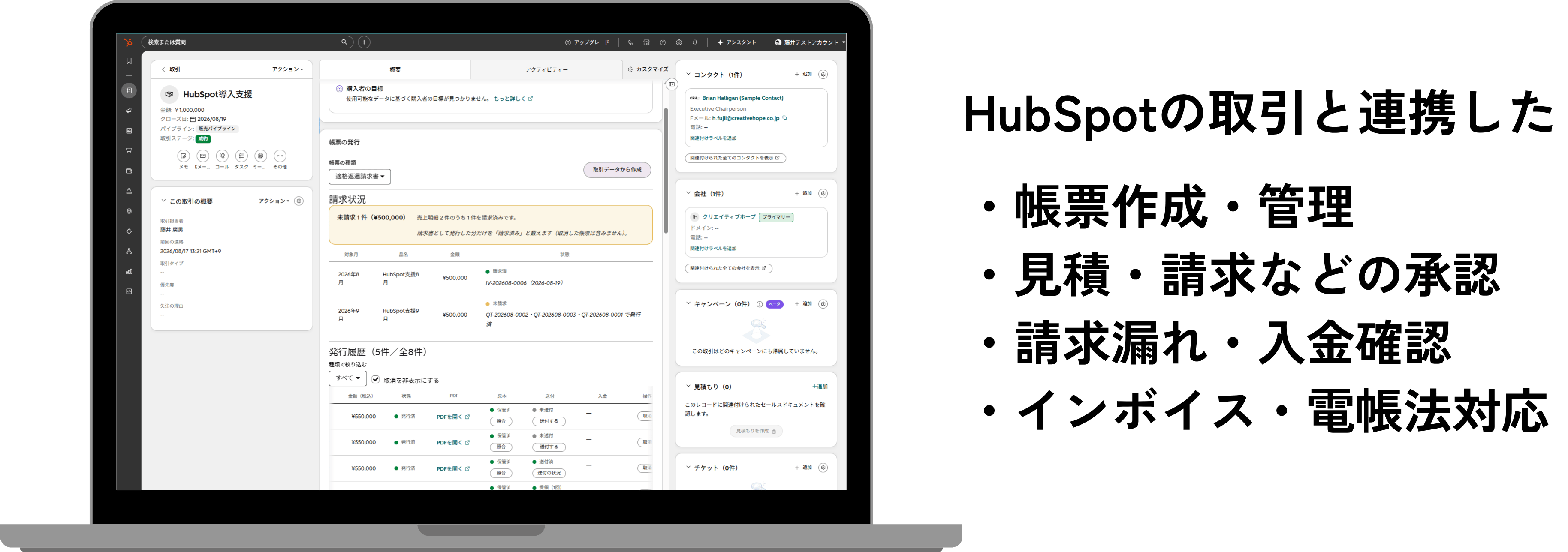Open the help question mark icon
Screen dimensions: 1568x552
pyautogui.click(x=663, y=42)
